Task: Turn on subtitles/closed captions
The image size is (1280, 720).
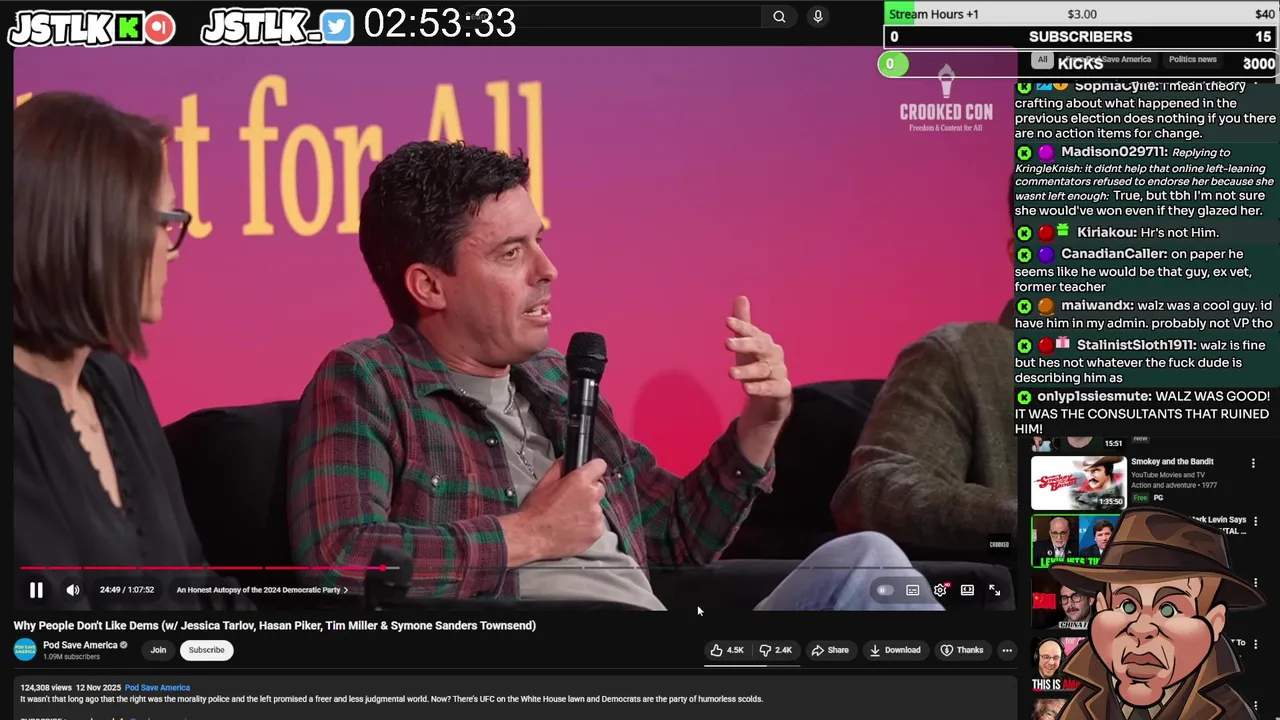Action: coord(913,590)
